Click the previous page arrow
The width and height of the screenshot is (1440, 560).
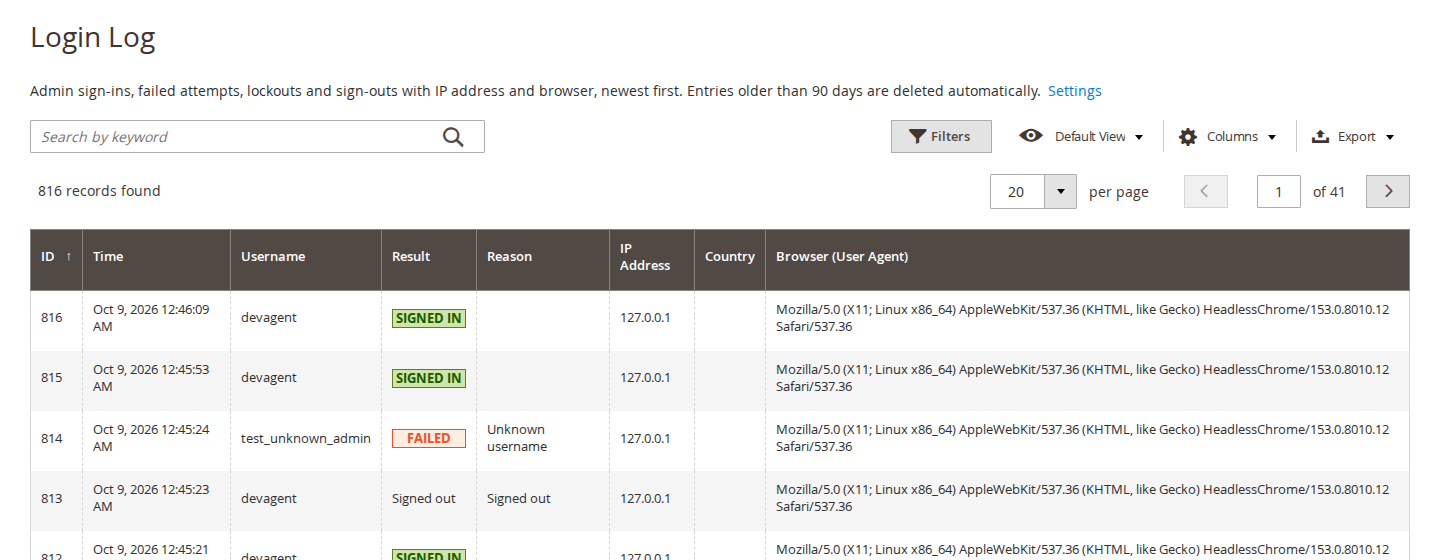coord(1206,192)
